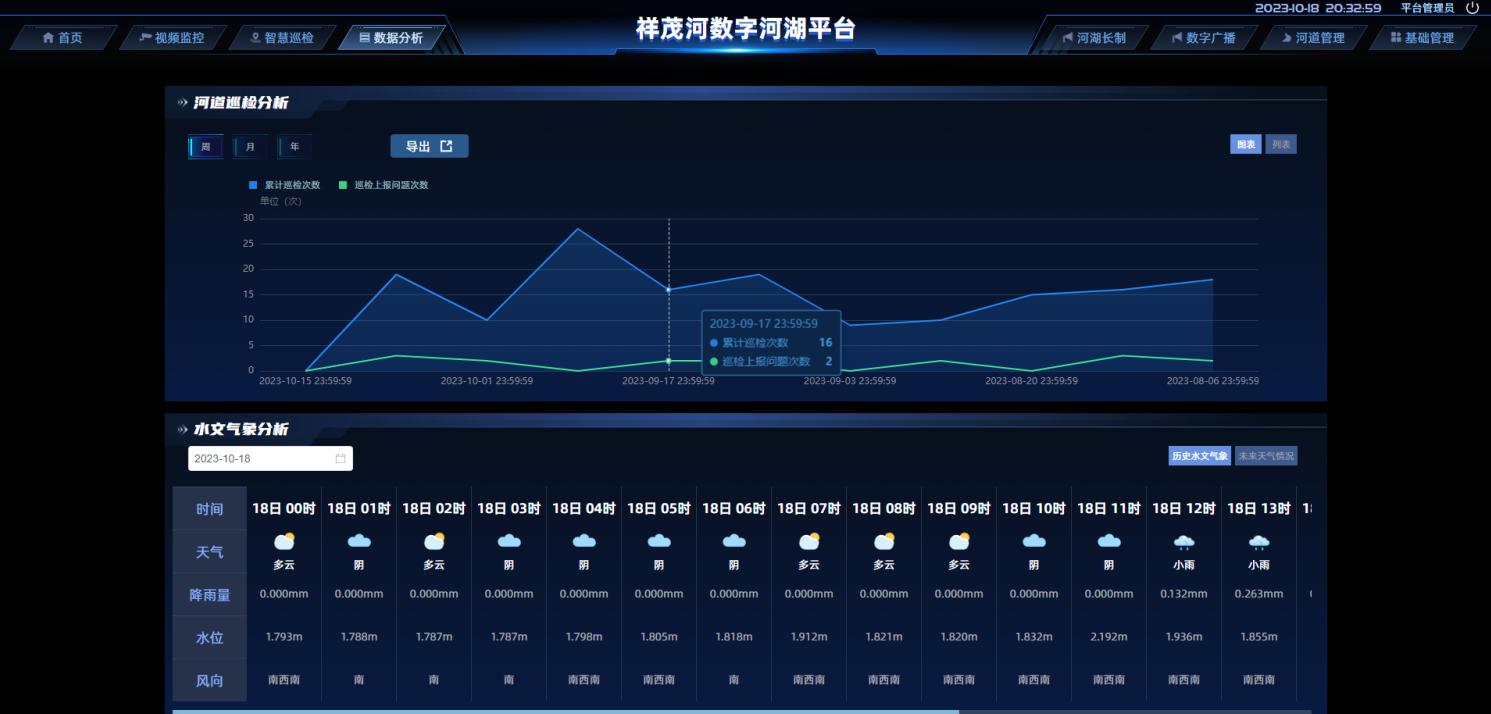Select the 年 time range option
This screenshot has height=714, width=1491.
(x=294, y=147)
